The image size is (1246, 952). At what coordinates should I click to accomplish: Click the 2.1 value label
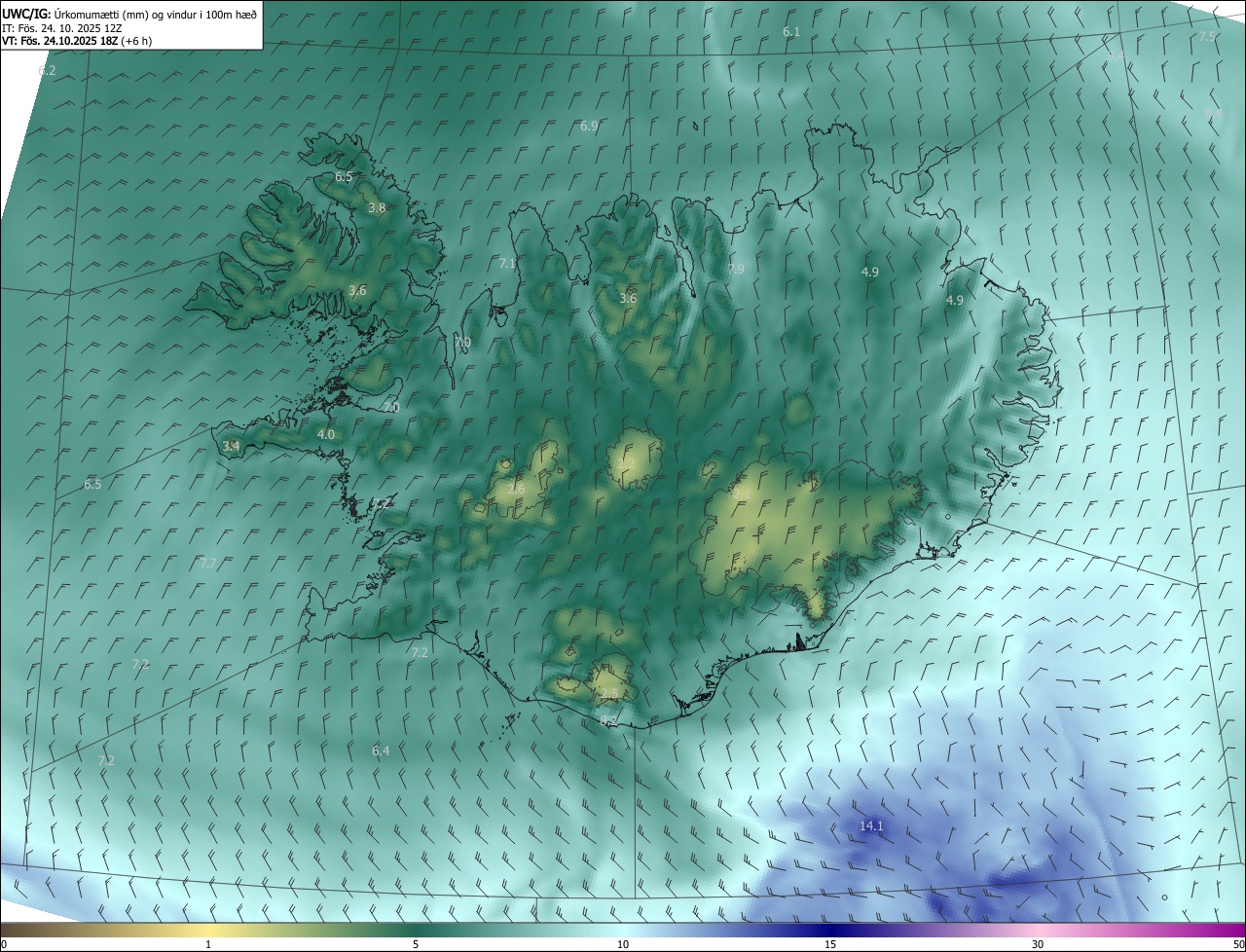pos(742,494)
